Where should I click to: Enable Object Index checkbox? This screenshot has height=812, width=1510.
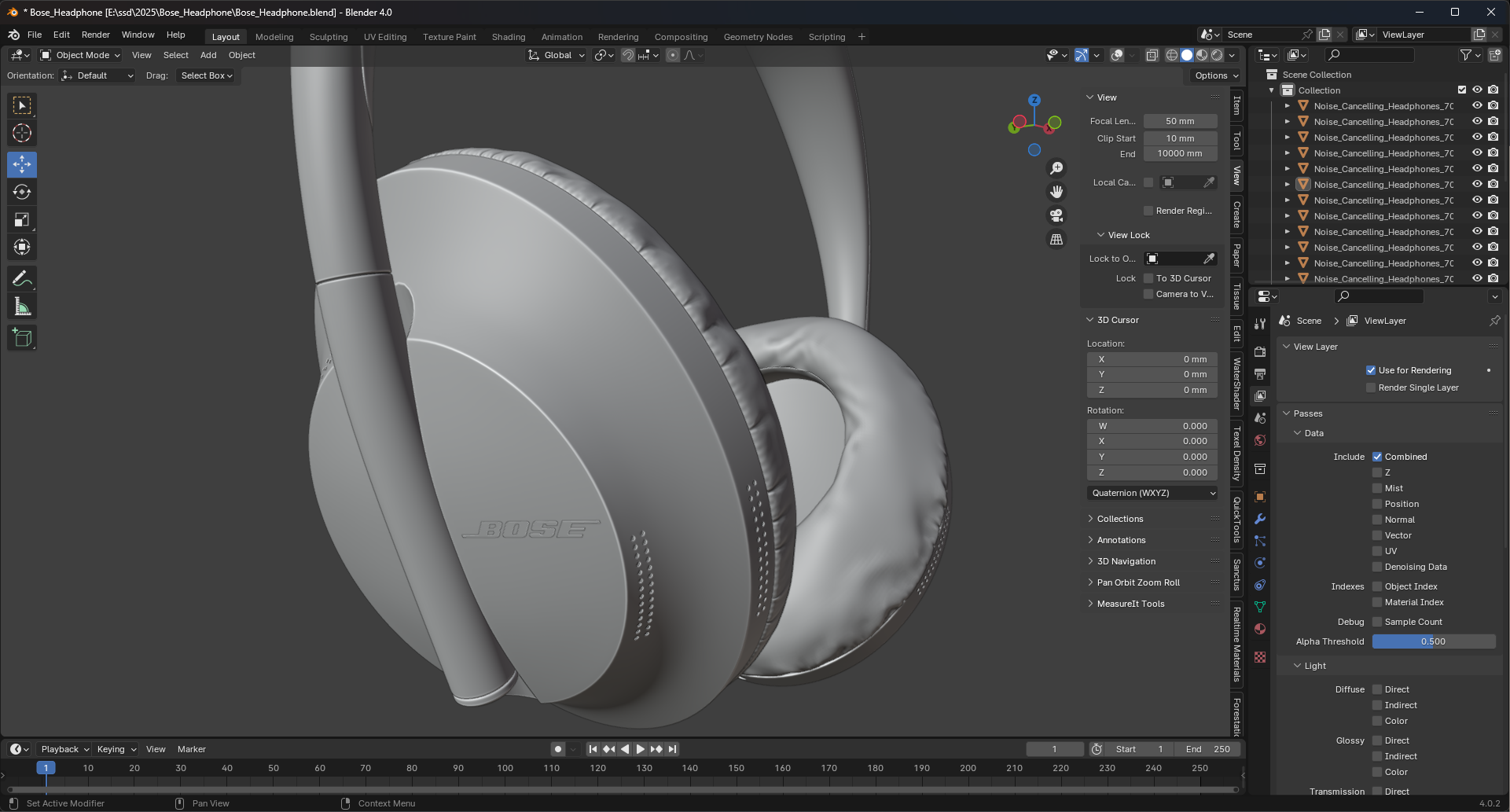pos(1377,586)
